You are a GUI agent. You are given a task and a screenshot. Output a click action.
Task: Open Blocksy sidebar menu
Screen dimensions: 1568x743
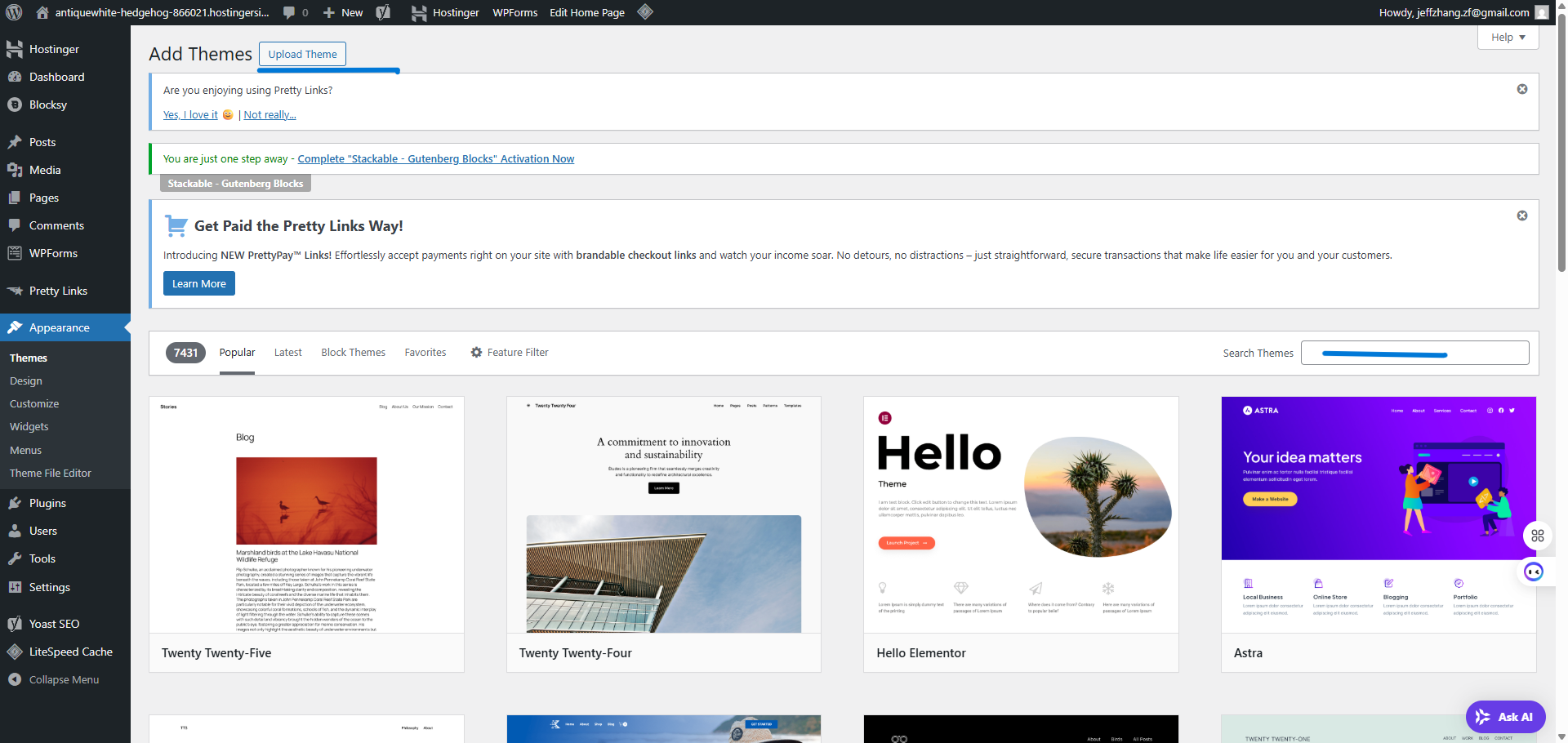(x=65, y=105)
